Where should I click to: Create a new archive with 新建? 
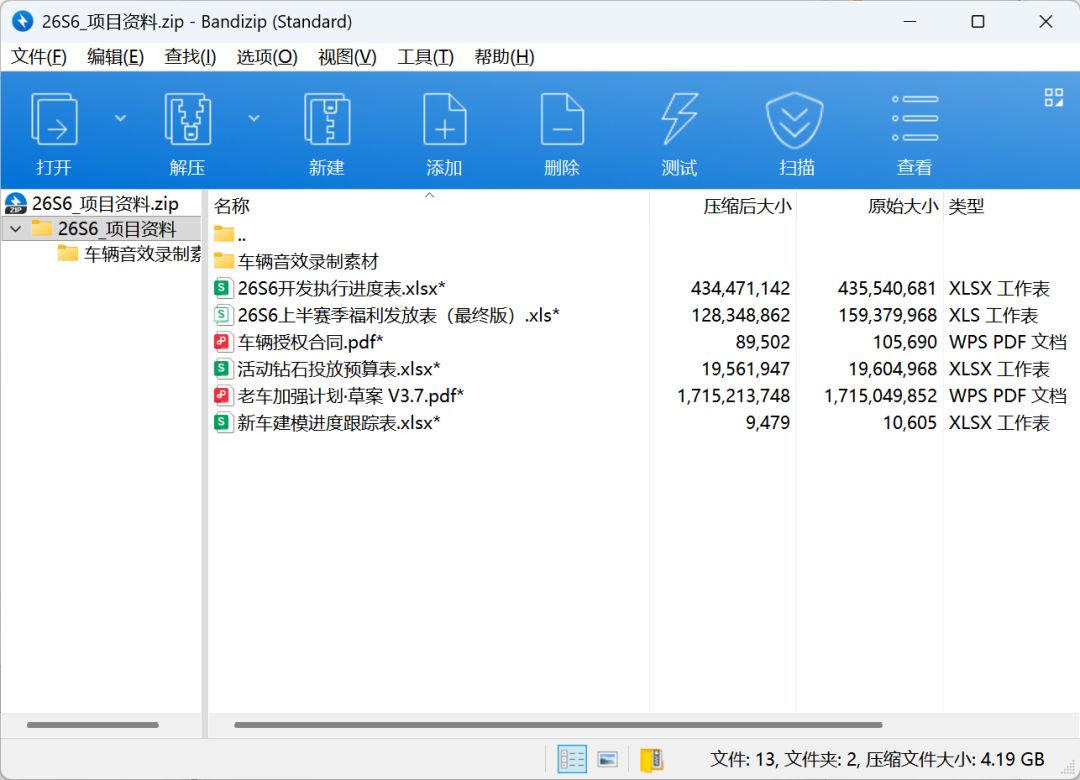326,133
